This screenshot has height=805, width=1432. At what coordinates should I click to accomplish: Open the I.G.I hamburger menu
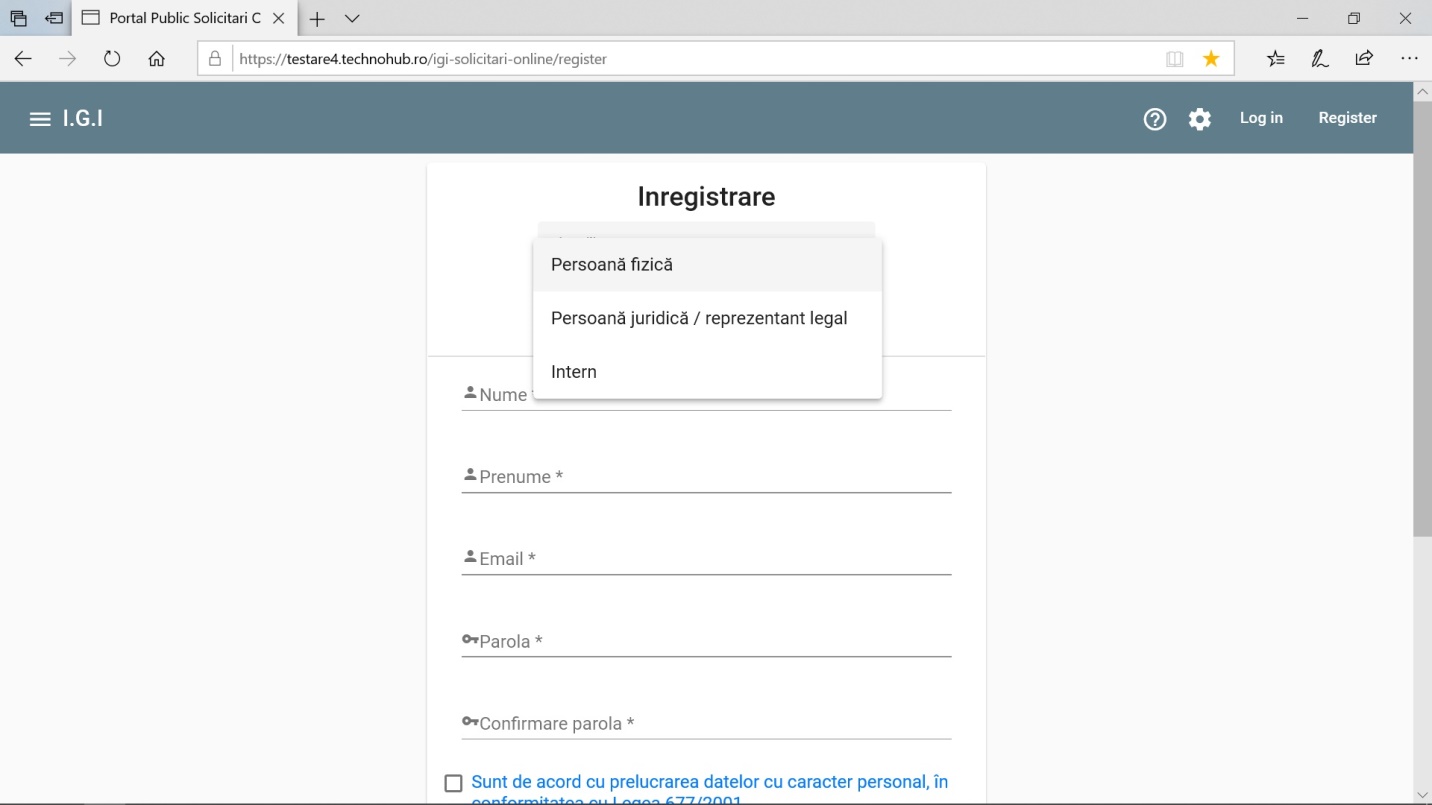point(40,119)
